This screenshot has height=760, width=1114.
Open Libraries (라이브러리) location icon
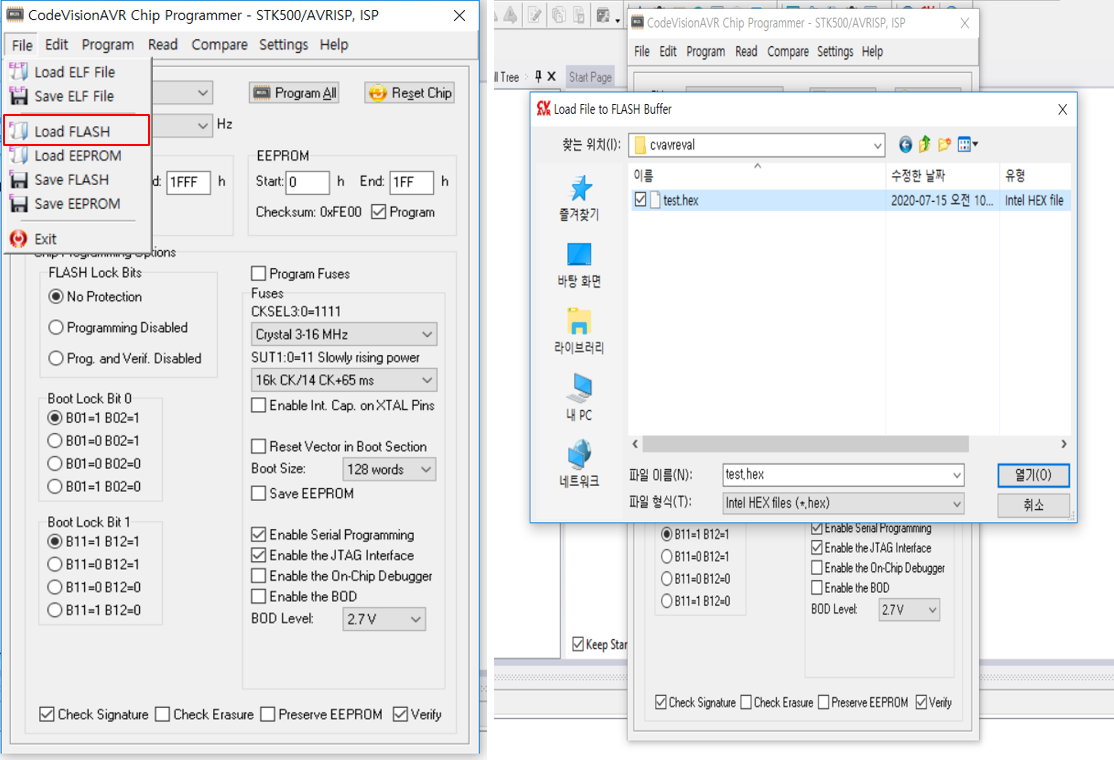(580, 321)
